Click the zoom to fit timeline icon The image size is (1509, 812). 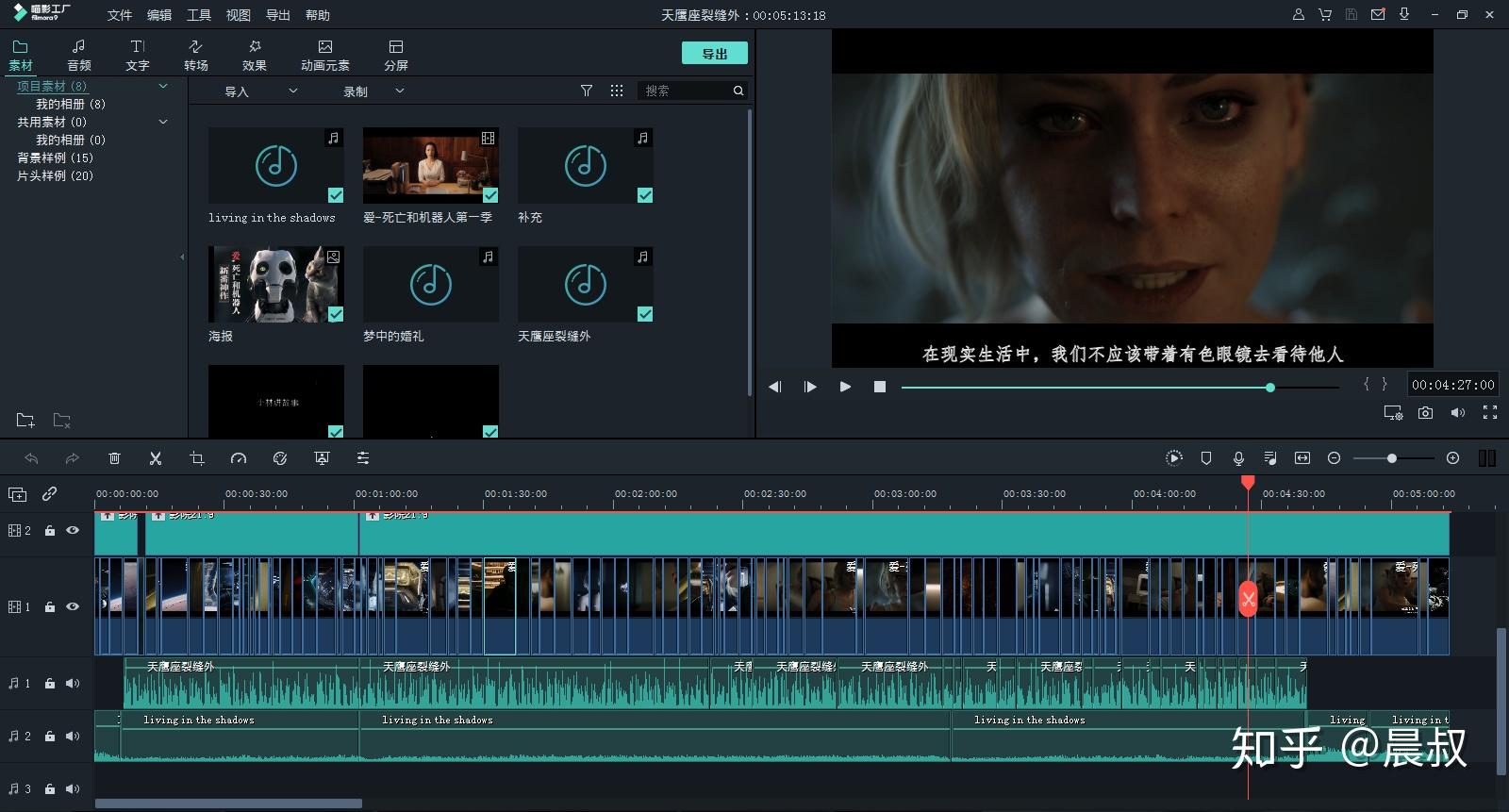point(1302,458)
